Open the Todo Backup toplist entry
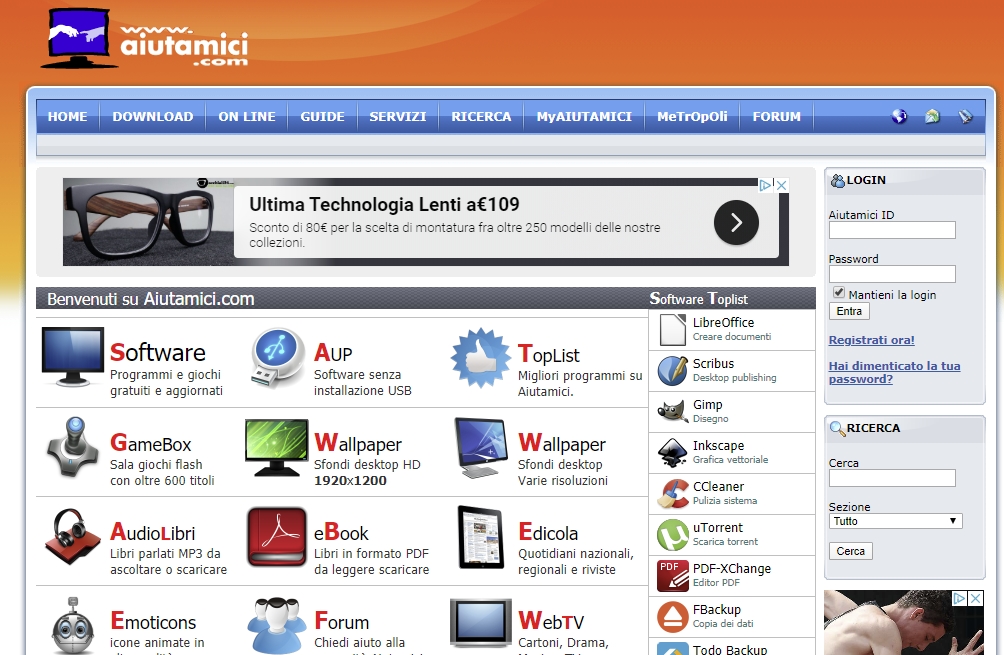Viewport: 1004px width, 655px height. (732, 647)
